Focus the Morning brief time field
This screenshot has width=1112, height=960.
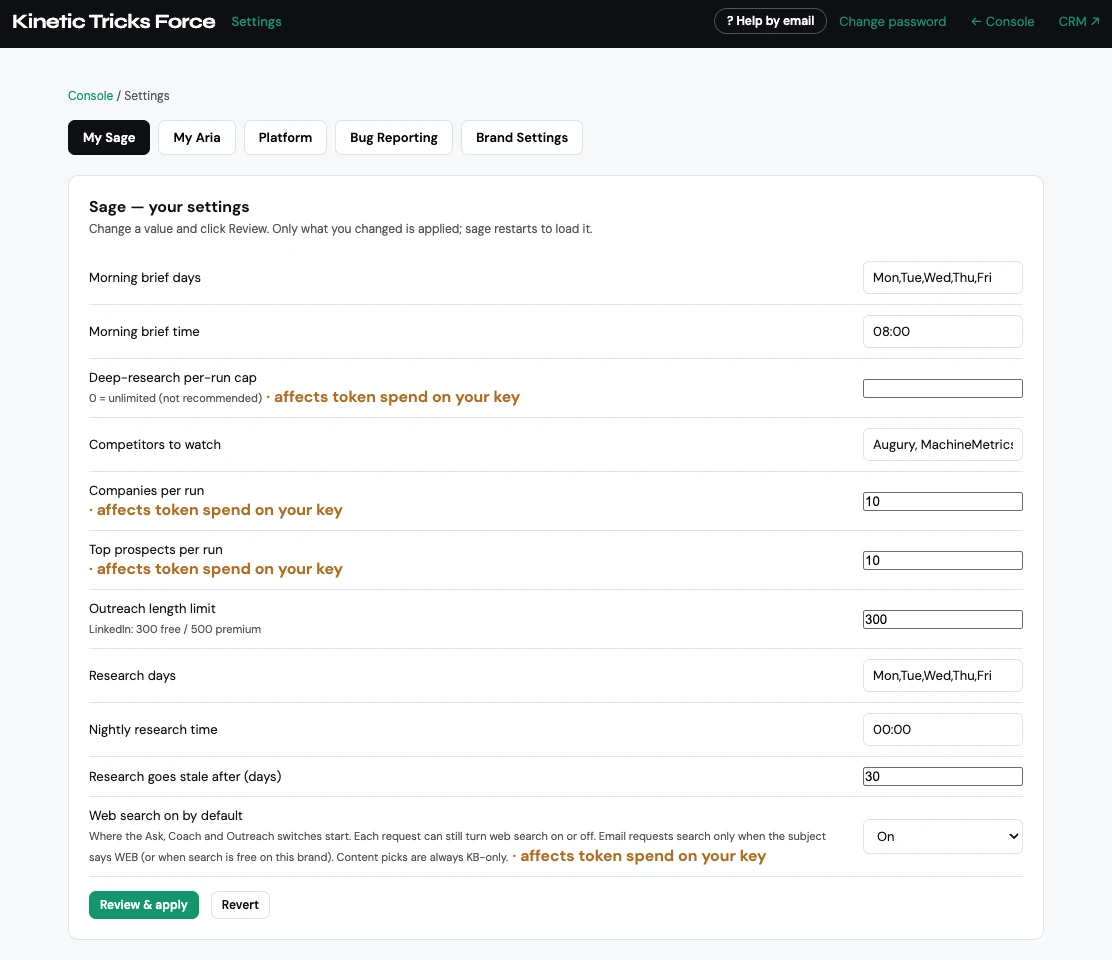(x=943, y=332)
